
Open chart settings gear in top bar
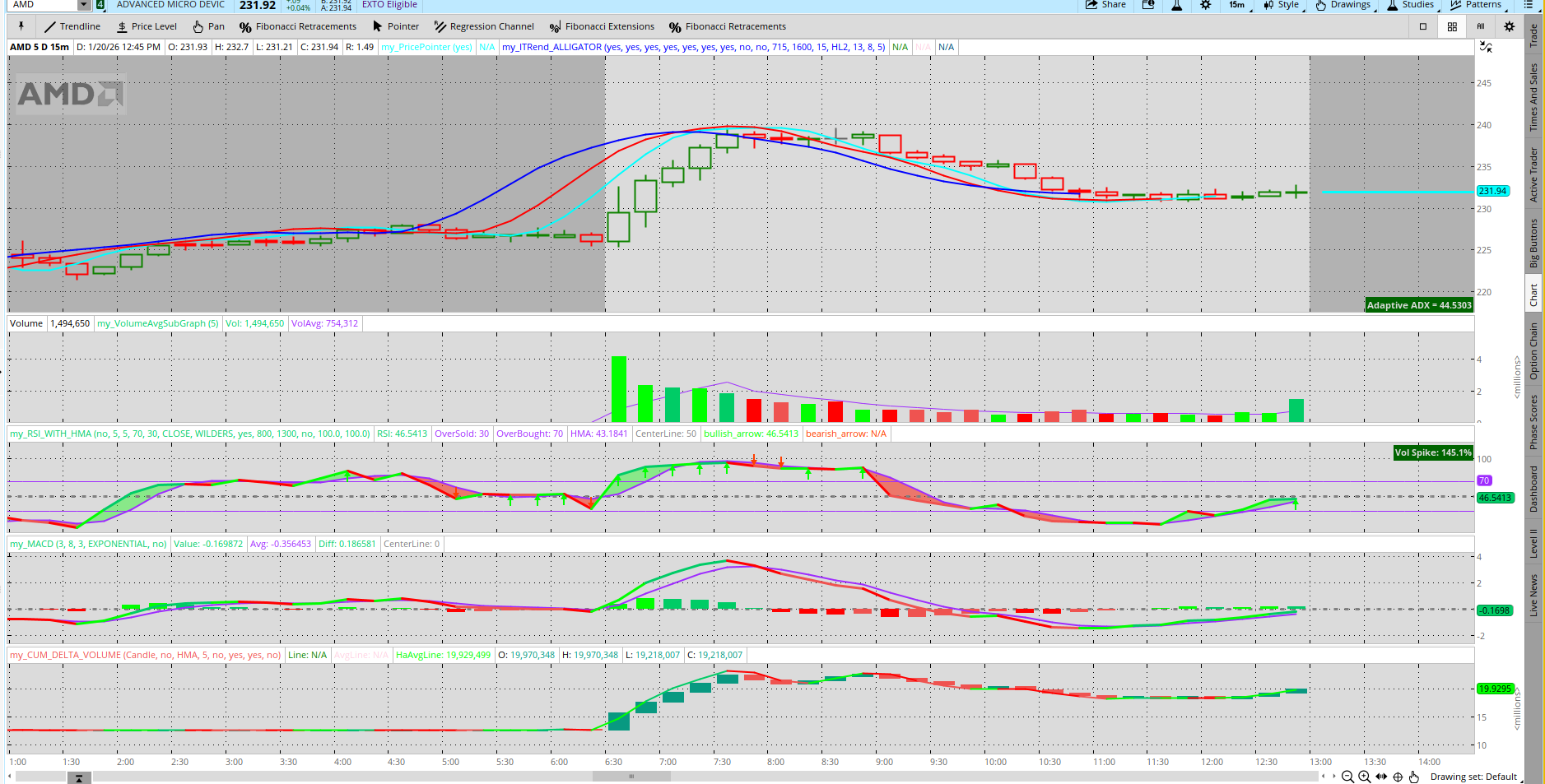click(x=1205, y=5)
